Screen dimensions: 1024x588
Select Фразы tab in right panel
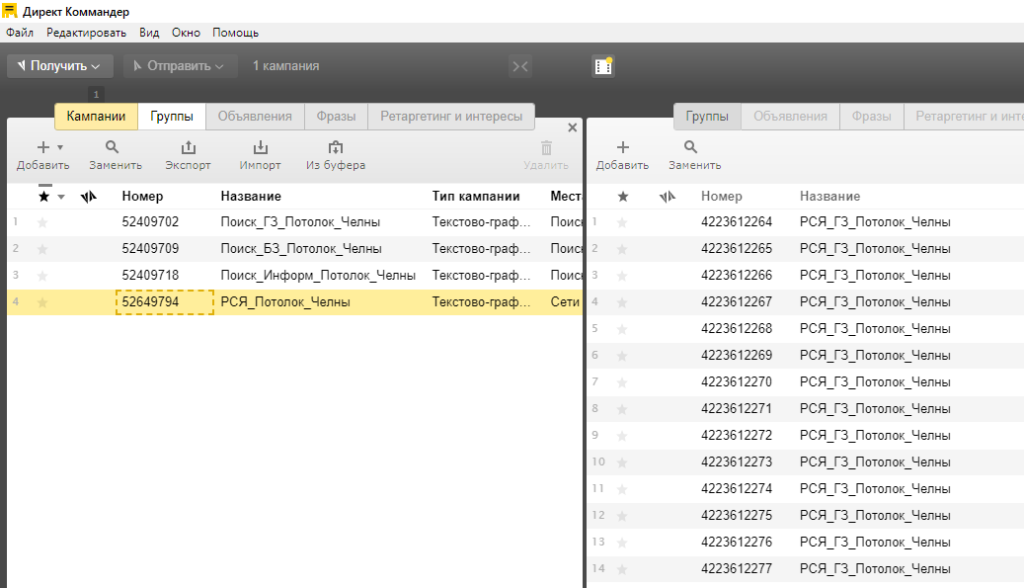[872, 116]
